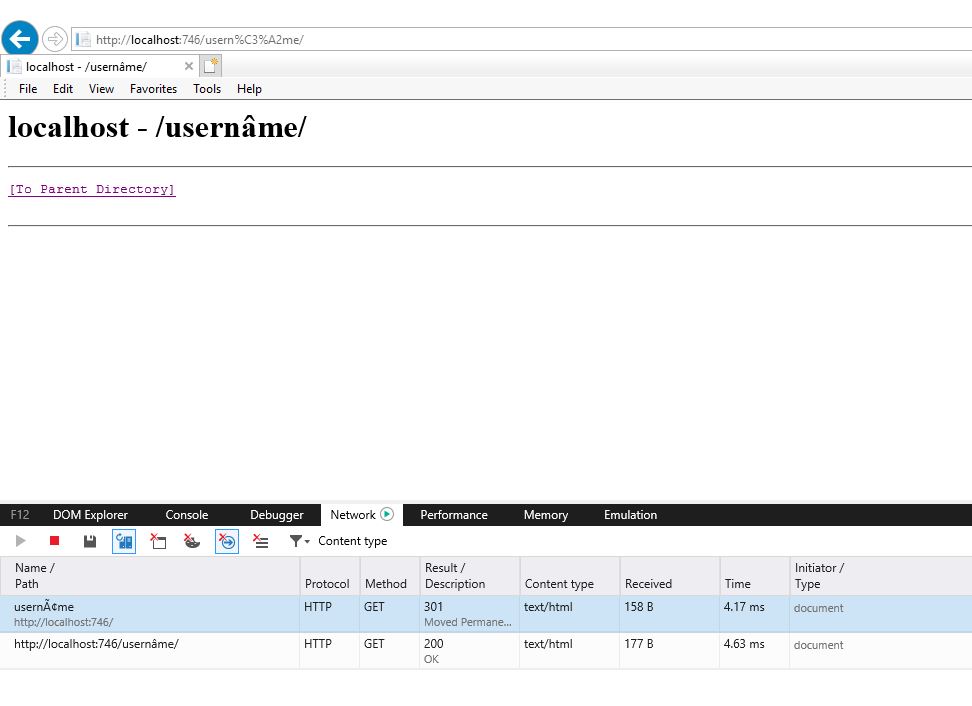
Task: Click the clear cache icon
Action: (158, 541)
